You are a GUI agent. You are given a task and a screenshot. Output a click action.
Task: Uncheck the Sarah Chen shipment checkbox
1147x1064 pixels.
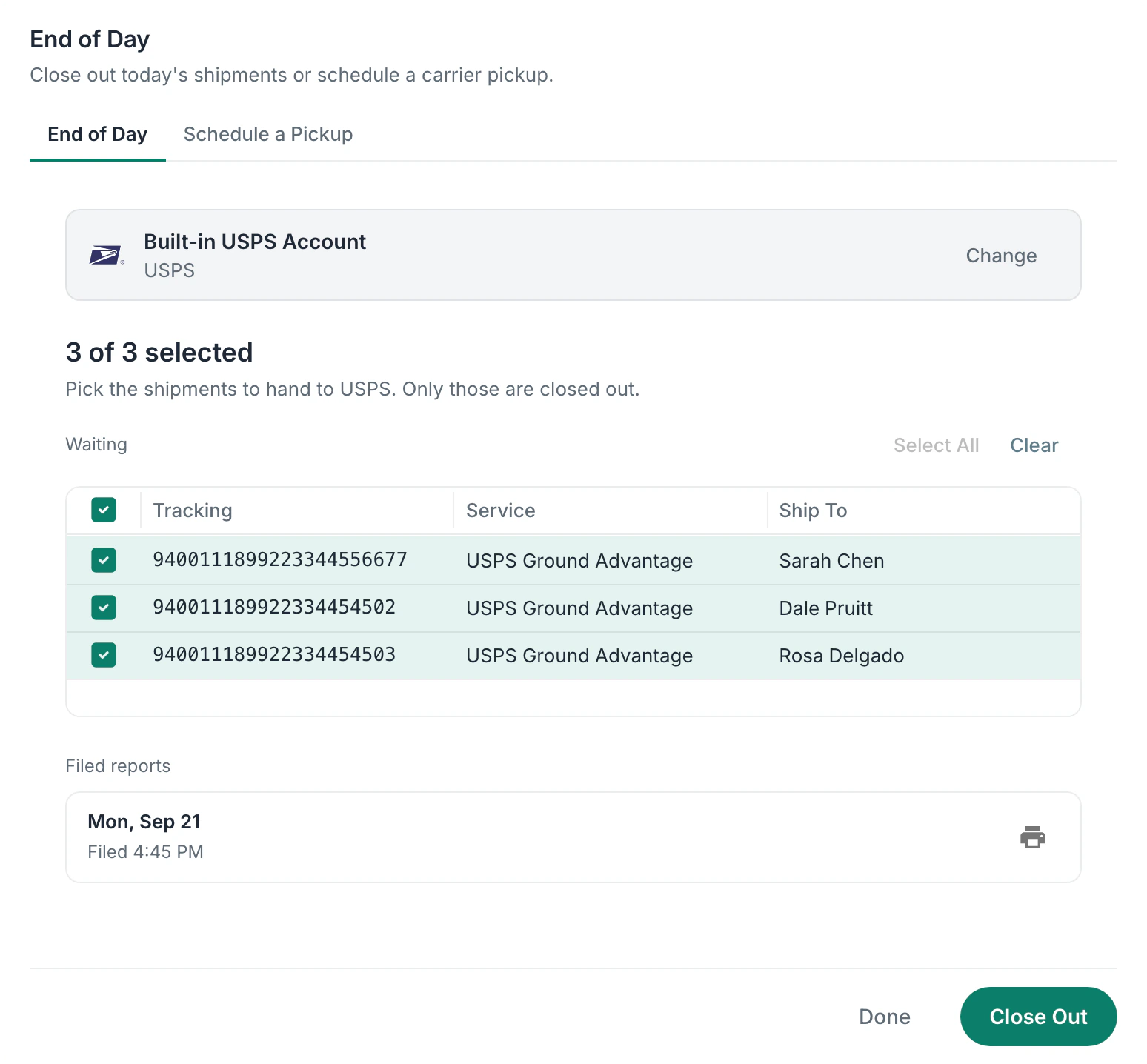point(104,560)
